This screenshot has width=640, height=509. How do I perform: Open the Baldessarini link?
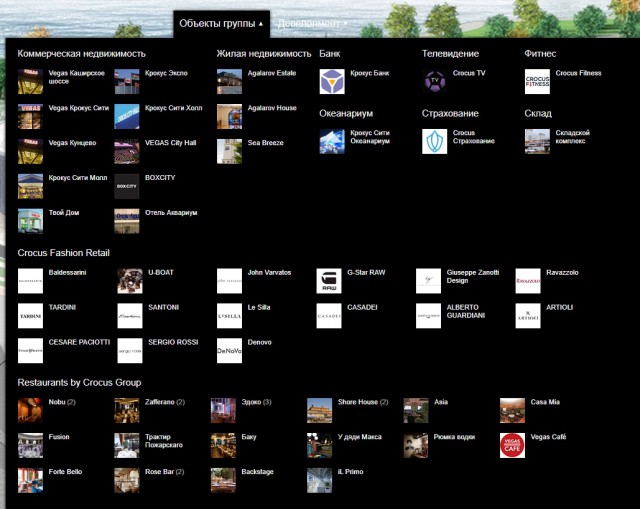click(67, 273)
